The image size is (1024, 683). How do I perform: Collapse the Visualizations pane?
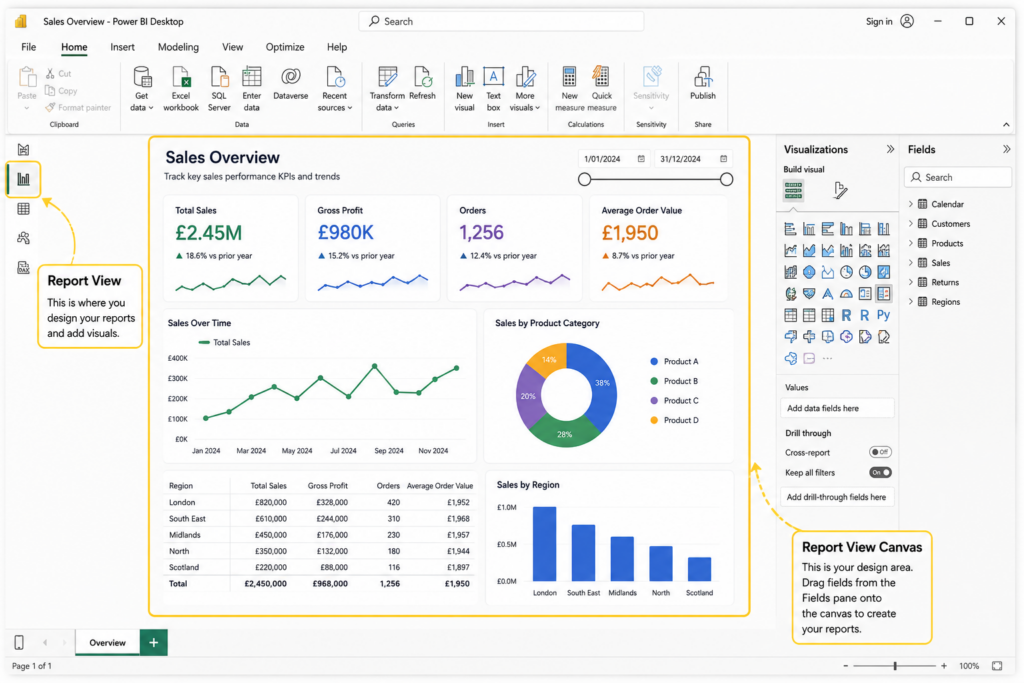(890, 150)
